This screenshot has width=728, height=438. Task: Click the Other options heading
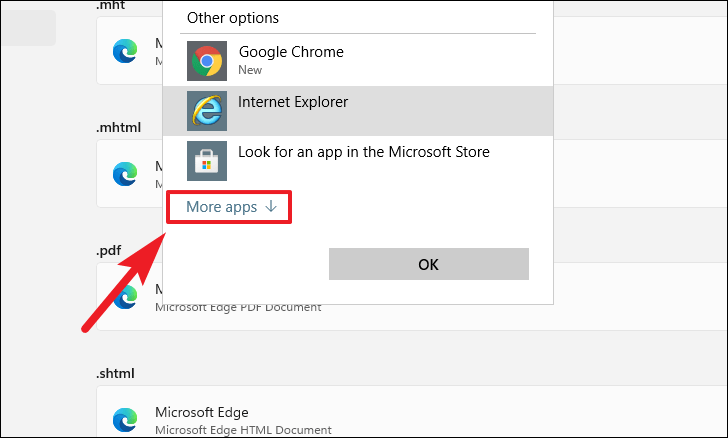click(x=233, y=18)
